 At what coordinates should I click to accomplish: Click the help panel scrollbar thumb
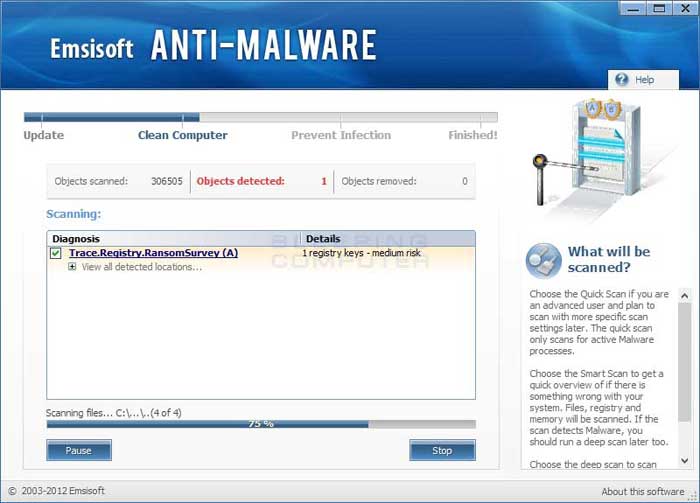[684, 362]
